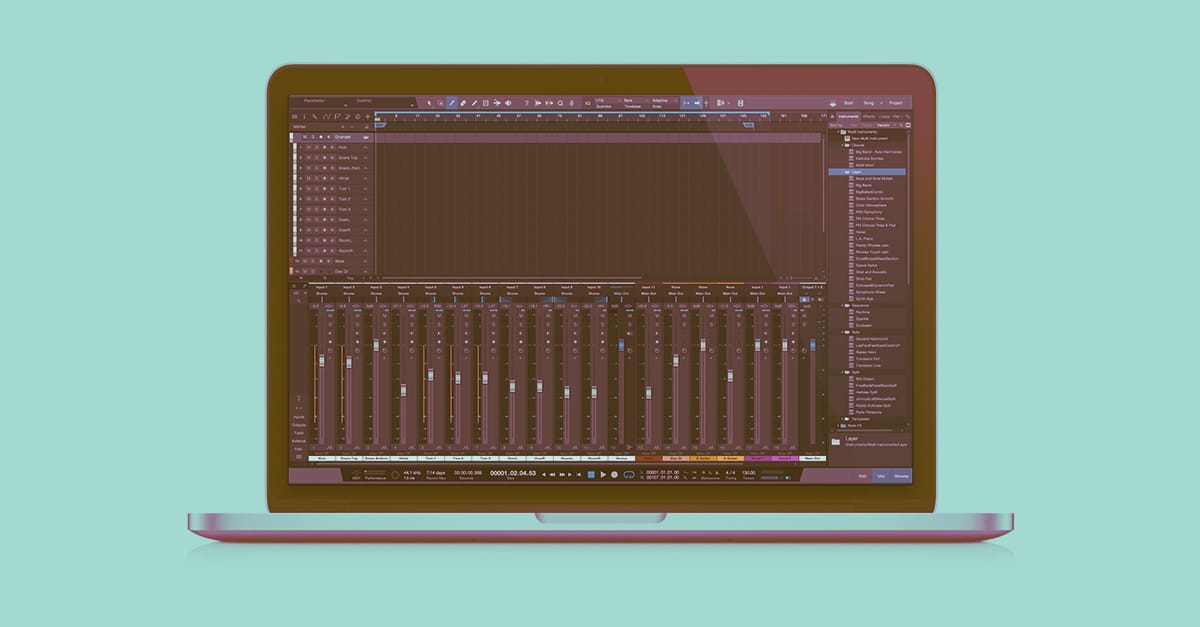Click the Browse button

901,476
